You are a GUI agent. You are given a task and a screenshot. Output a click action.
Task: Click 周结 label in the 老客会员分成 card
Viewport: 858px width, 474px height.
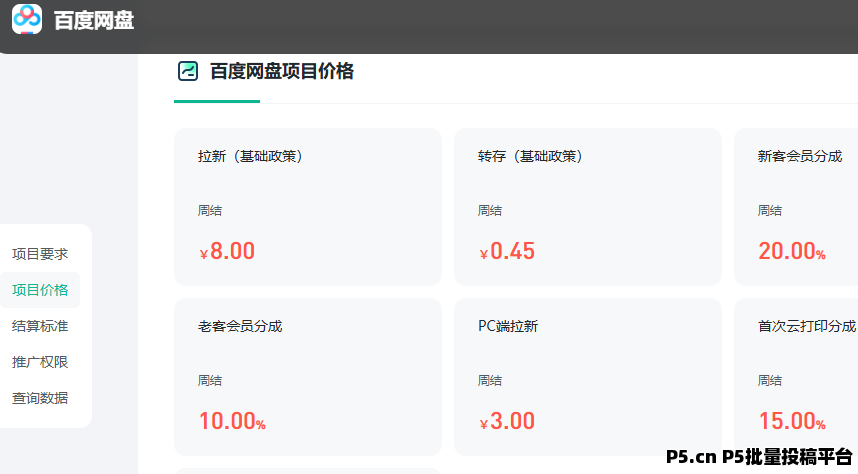coord(210,381)
